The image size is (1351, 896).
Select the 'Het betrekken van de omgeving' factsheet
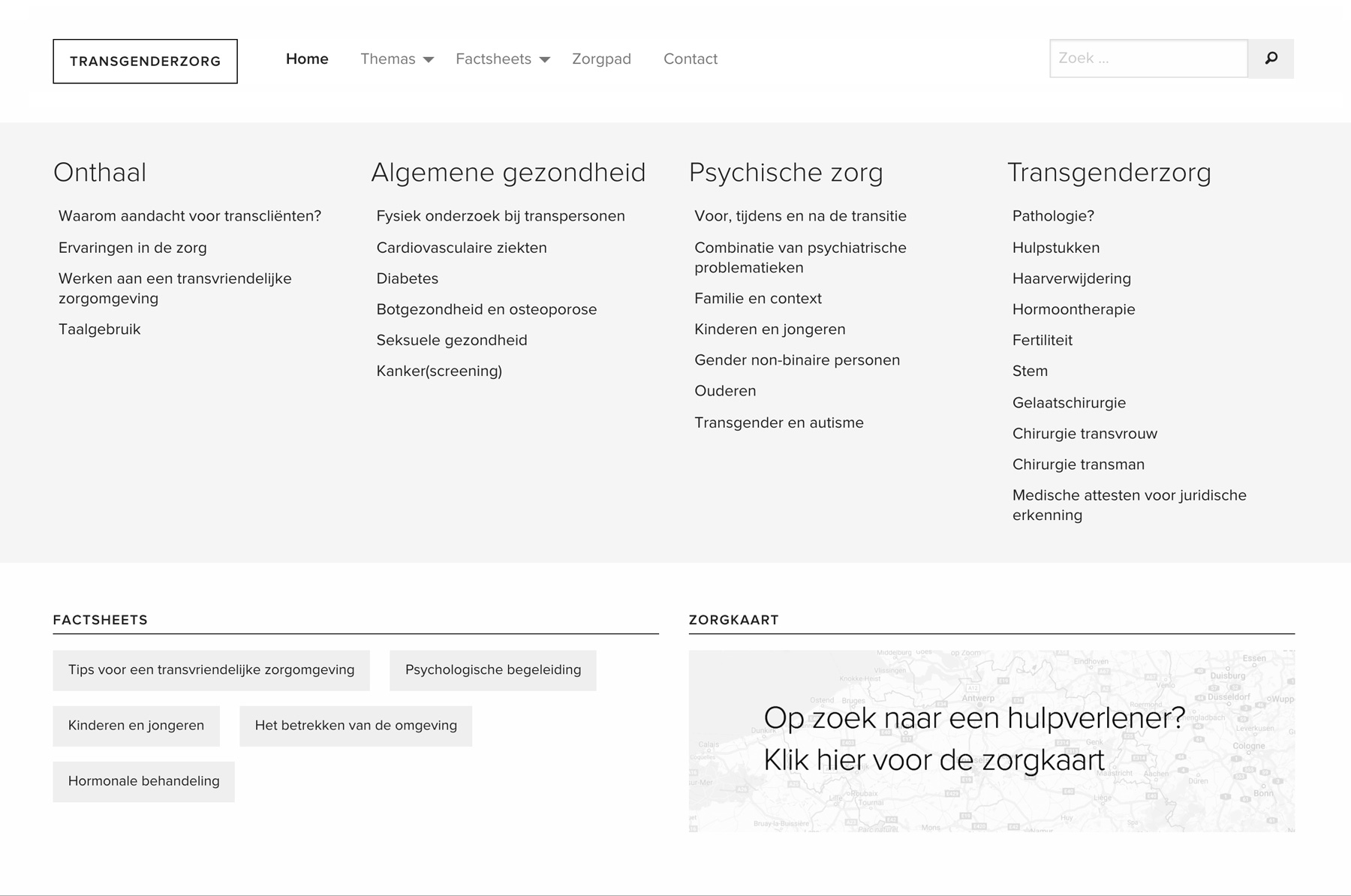click(x=356, y=726)
